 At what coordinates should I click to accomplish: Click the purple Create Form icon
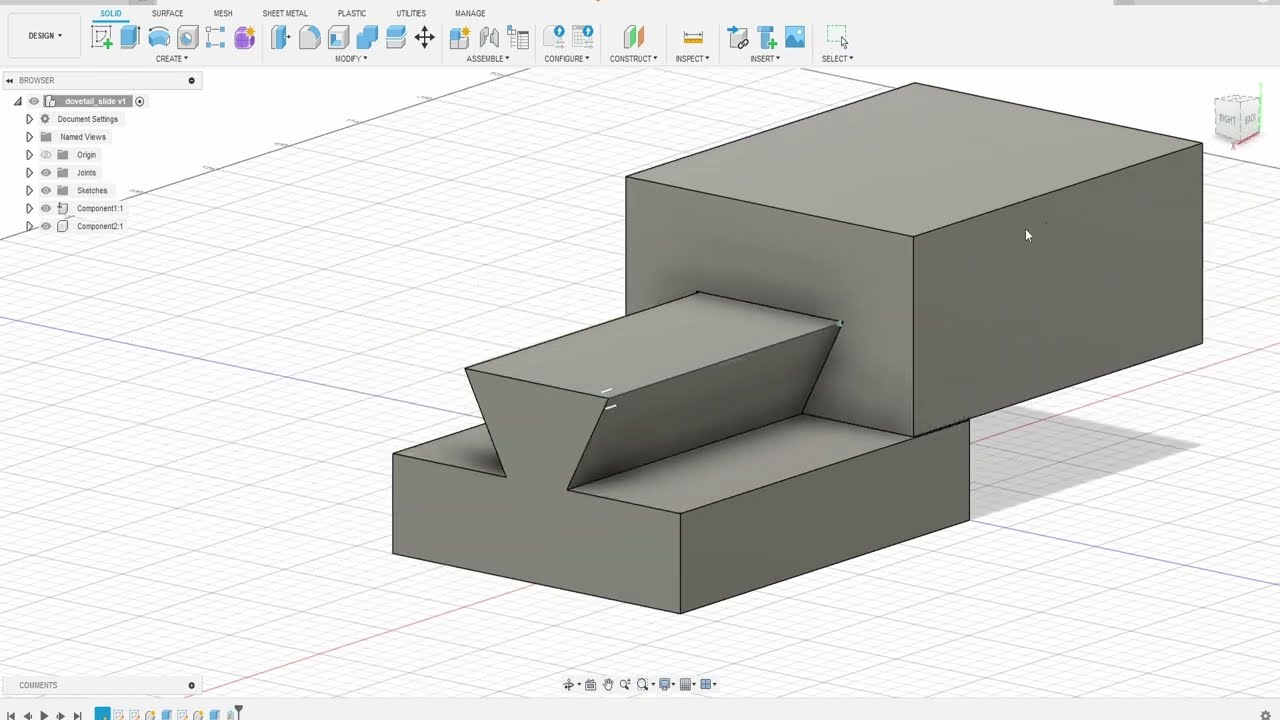coord(244,38)
